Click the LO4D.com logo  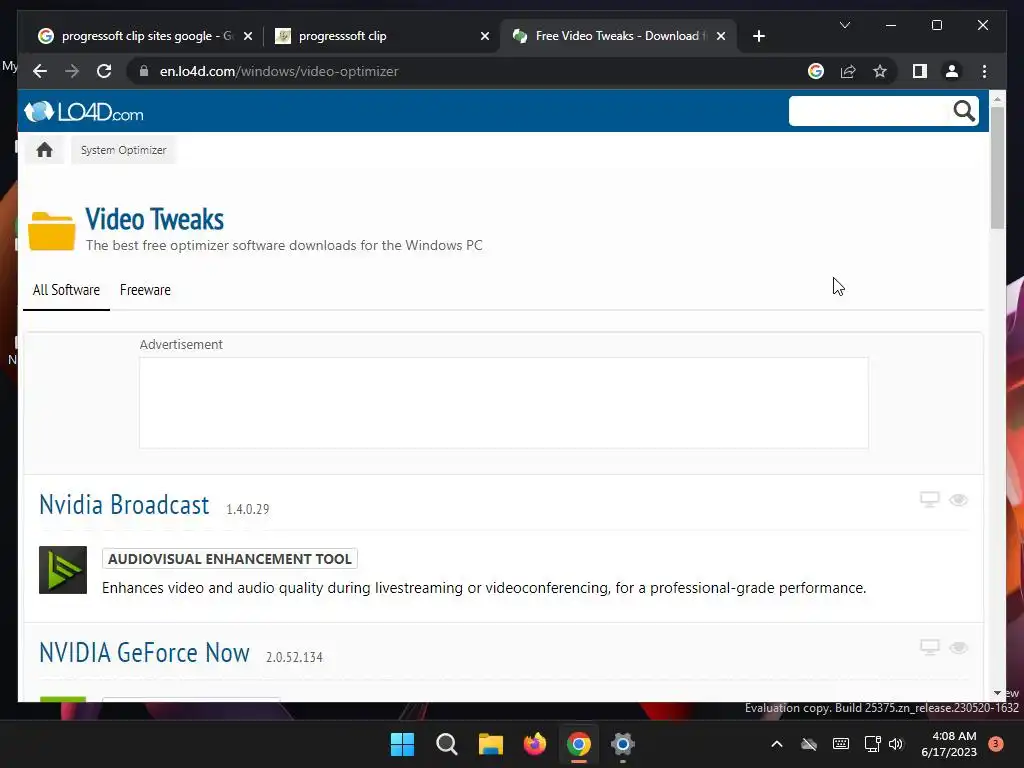tap(84, 112)
